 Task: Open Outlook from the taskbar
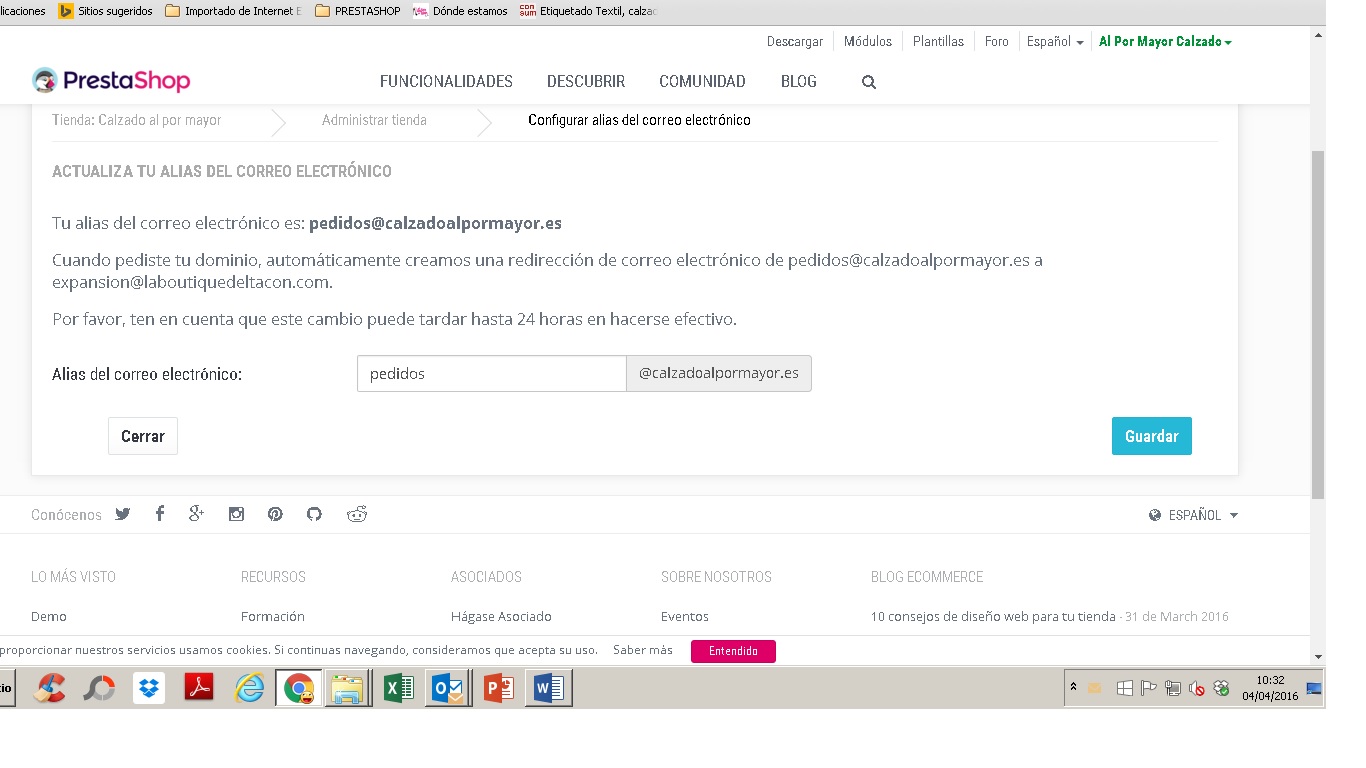click(x=449, y=688)
